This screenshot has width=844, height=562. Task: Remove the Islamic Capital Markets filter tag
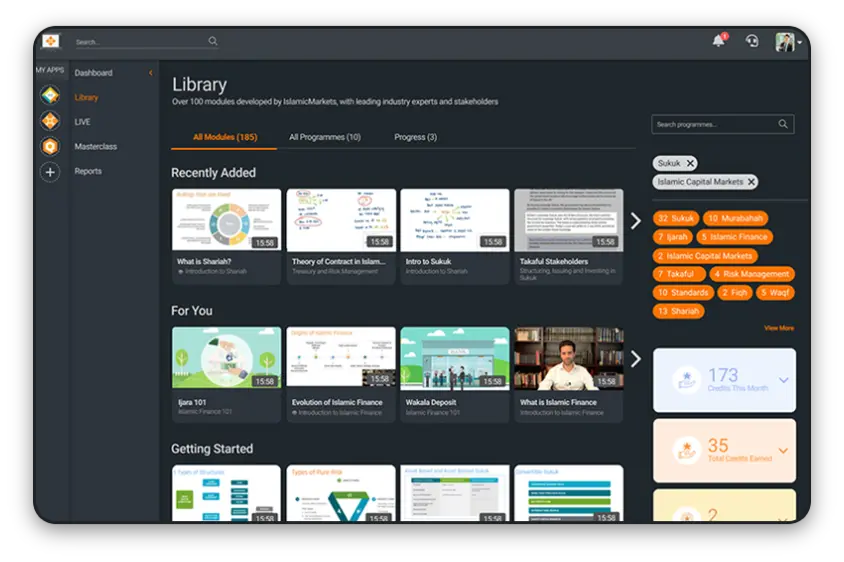(x=751, y=182)
